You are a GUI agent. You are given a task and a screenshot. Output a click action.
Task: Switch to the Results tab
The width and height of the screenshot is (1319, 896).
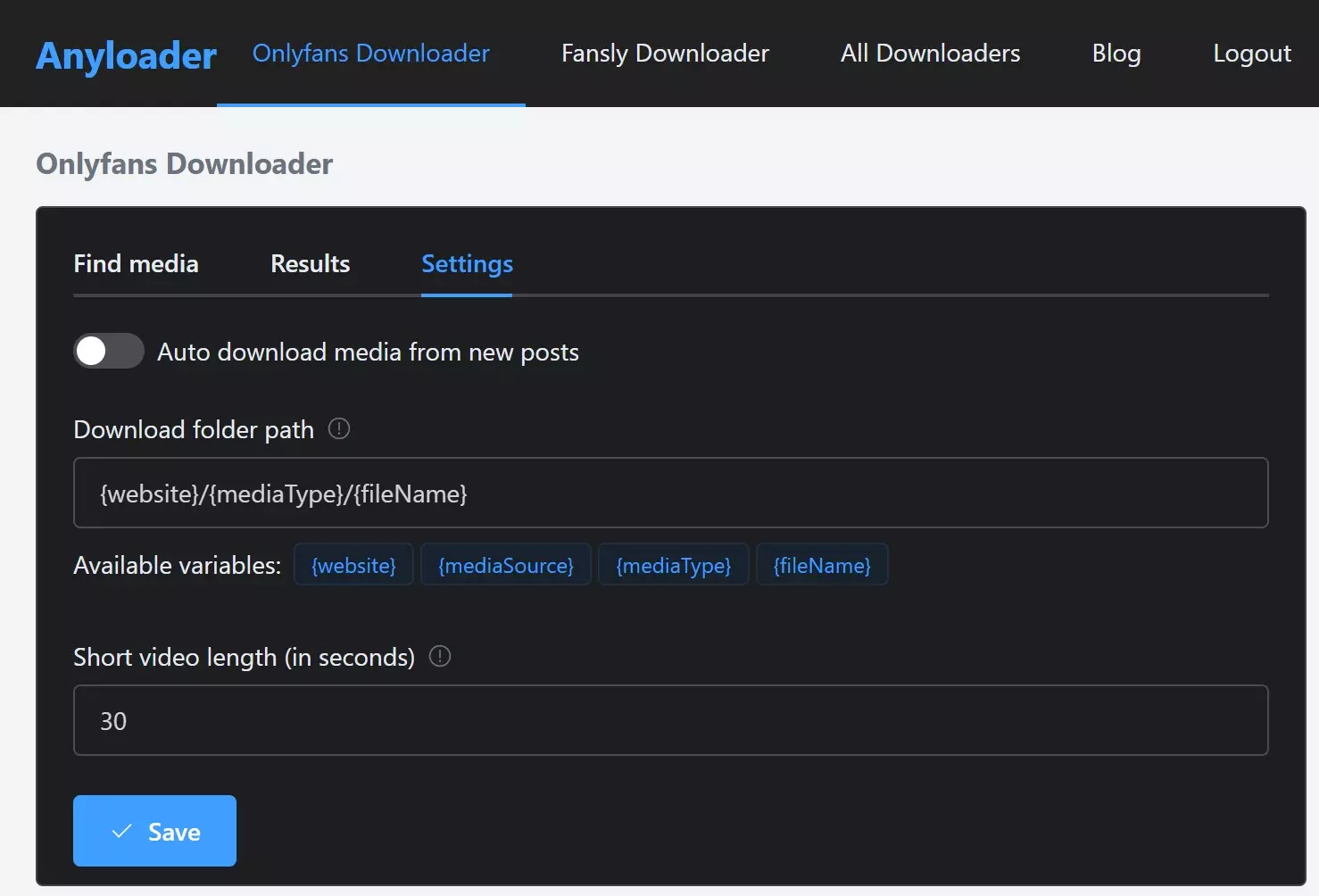point(310,264)
